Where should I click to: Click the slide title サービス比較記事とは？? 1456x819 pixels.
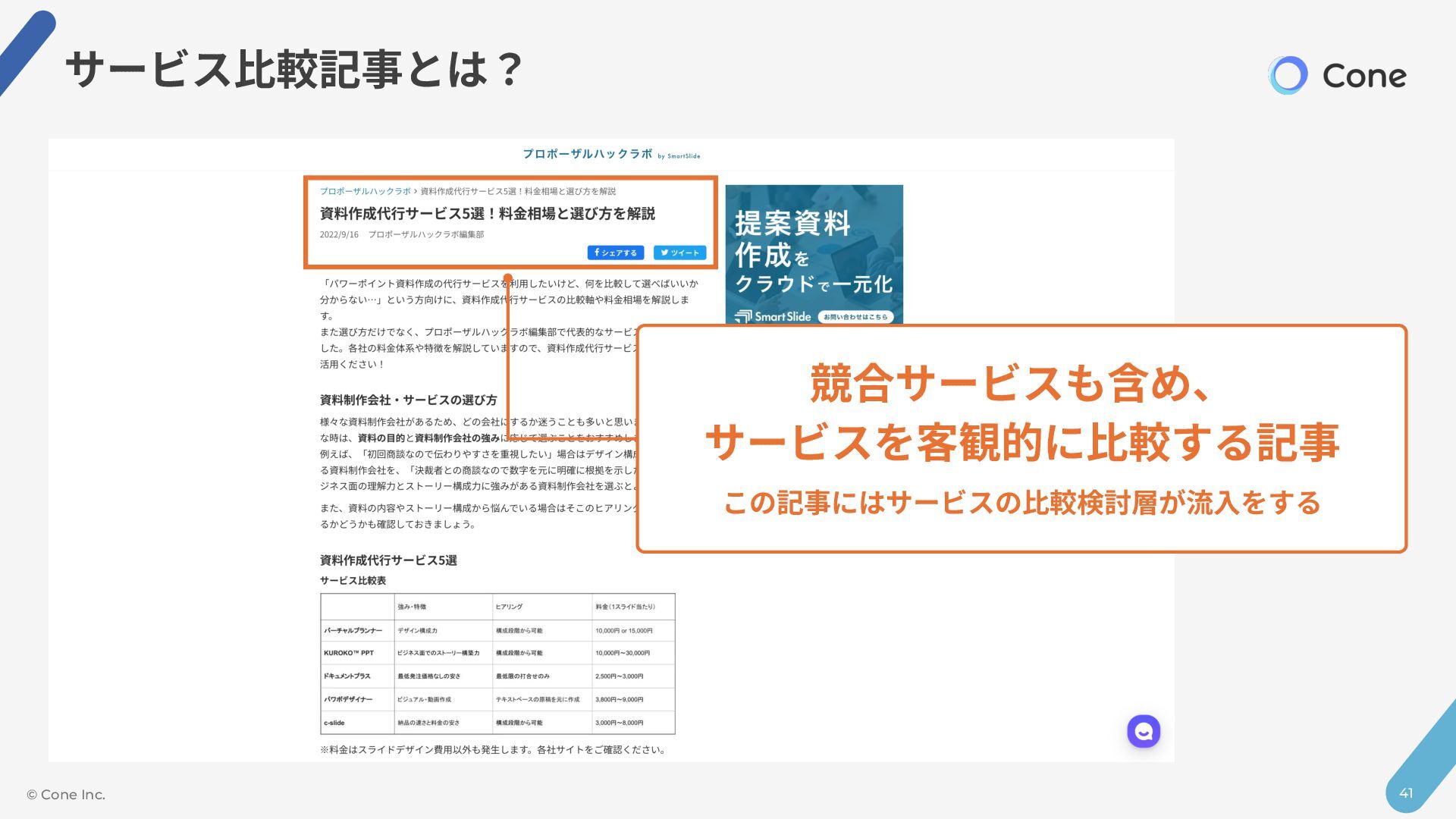(x=294, y=70)
